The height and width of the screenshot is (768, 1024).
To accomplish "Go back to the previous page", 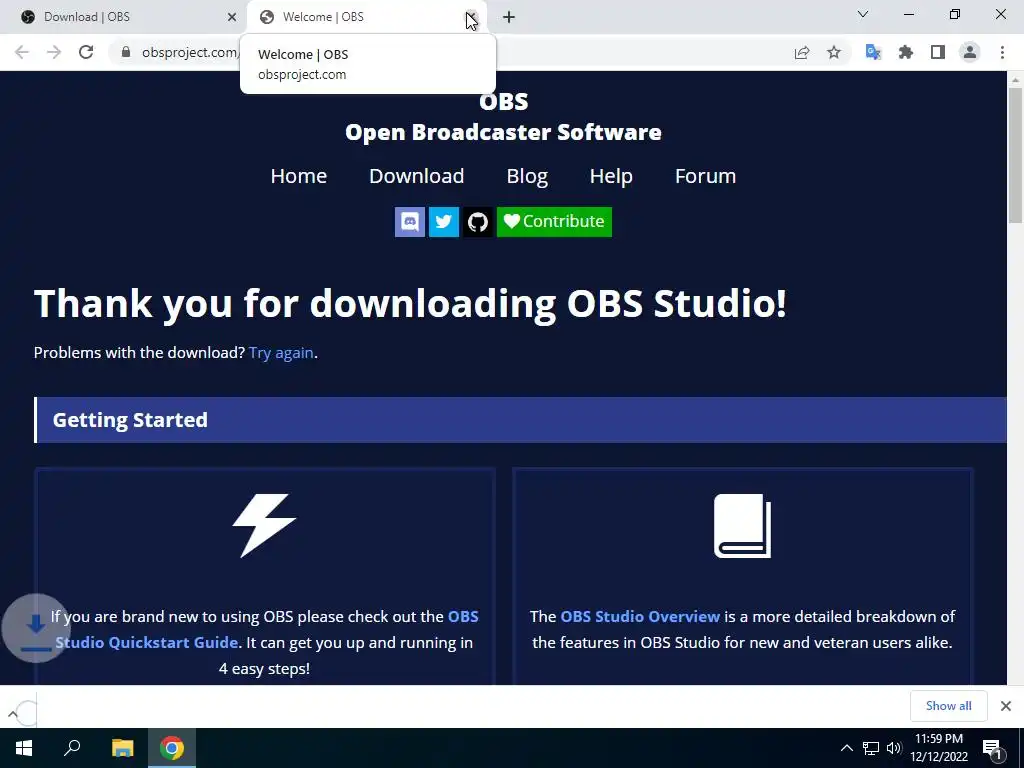I will click(x=22, y=52).
